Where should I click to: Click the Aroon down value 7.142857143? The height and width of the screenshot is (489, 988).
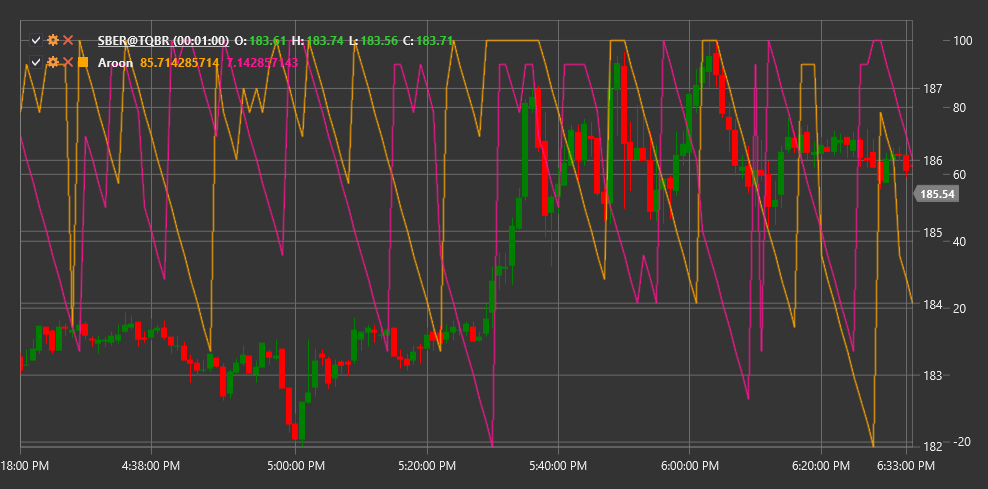(261, 63)
